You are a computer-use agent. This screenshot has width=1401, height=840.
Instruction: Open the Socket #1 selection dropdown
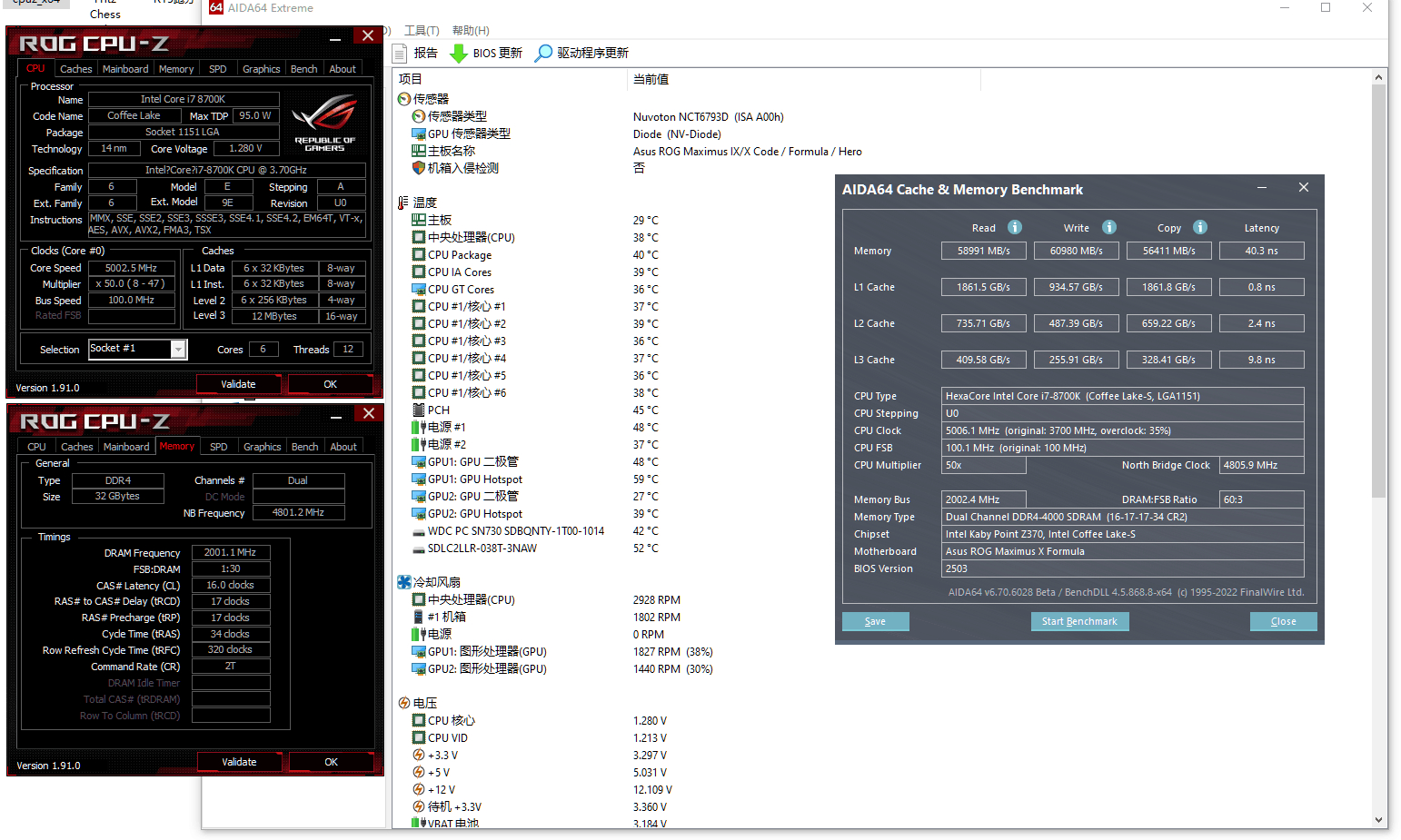pyautogui.click(x=178, y=350)
